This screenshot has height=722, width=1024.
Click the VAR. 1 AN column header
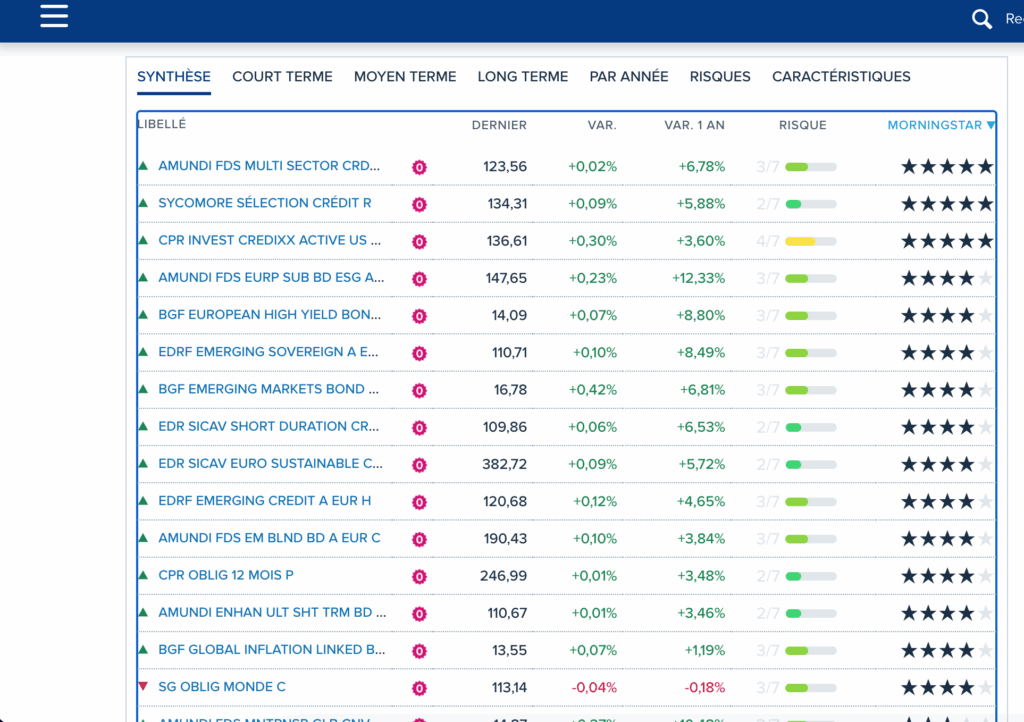tap(694, 125)
